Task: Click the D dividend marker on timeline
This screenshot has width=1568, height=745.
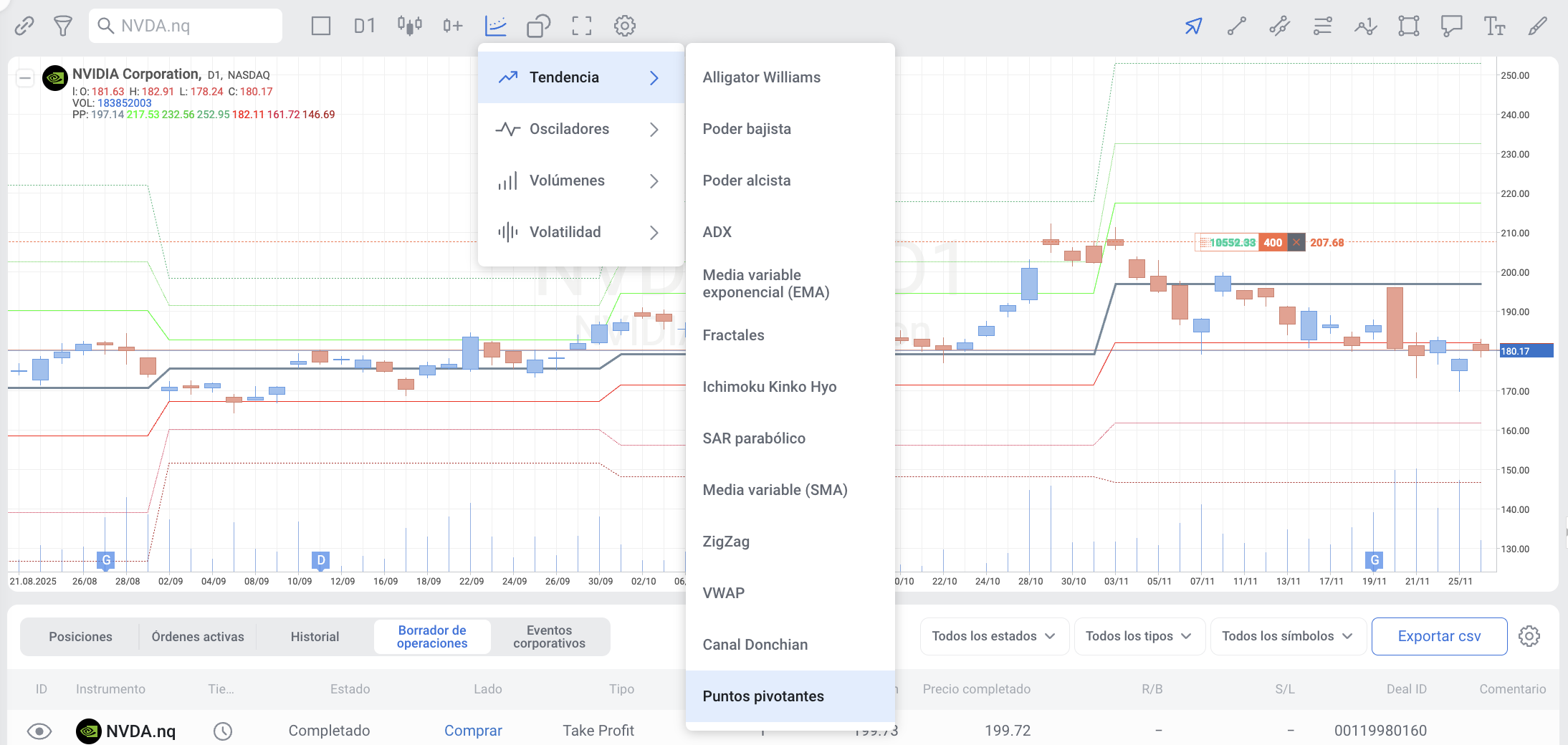Action: coord(321,560)
